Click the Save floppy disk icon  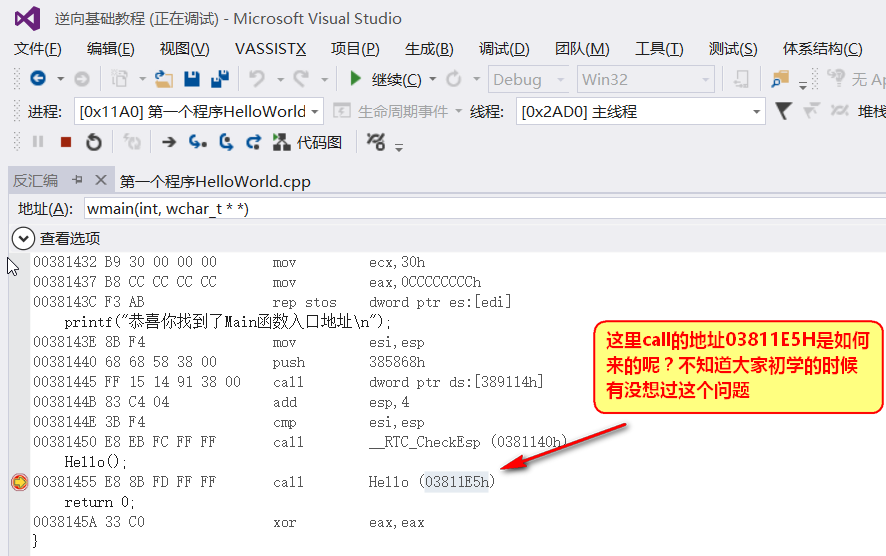coord(192,79)
